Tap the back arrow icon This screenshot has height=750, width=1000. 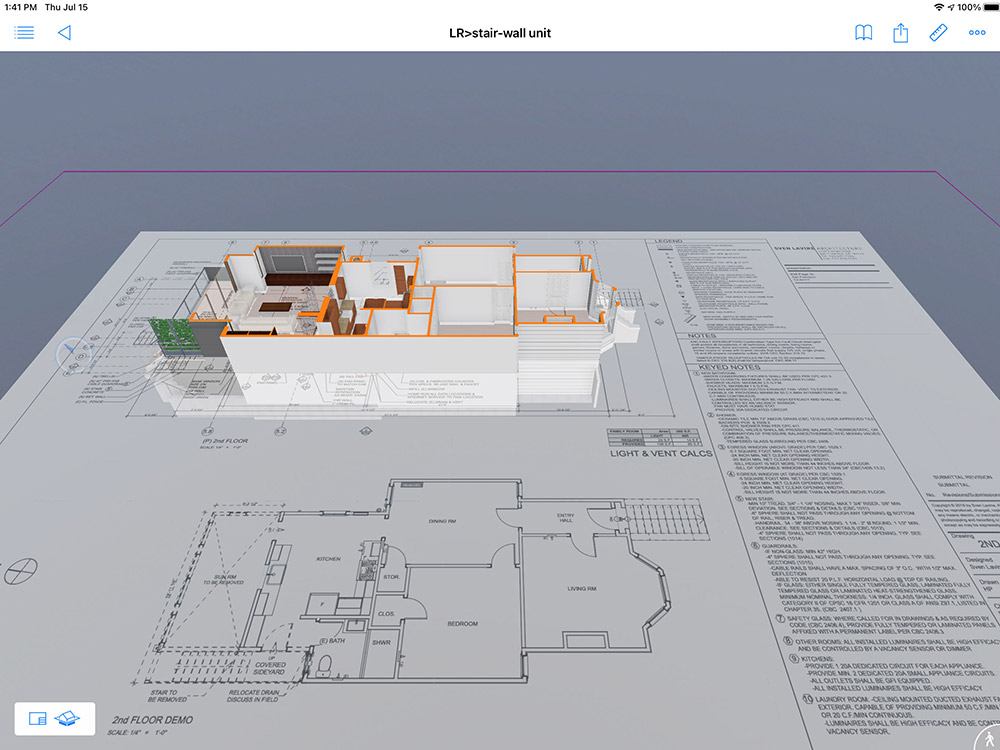(64, 33)
